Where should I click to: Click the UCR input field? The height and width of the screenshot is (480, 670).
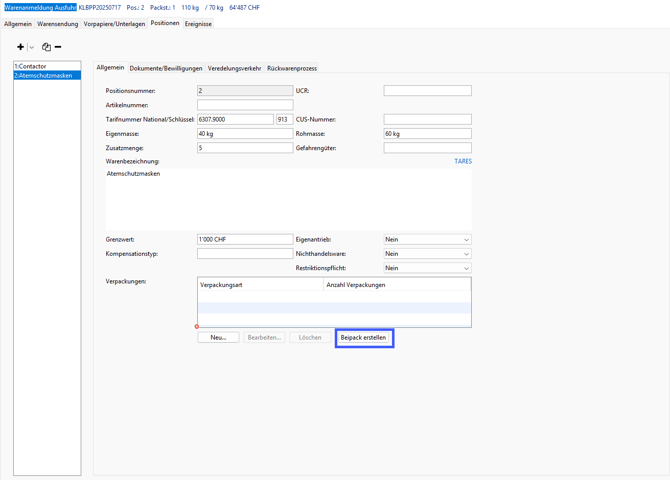pos(427,91)
